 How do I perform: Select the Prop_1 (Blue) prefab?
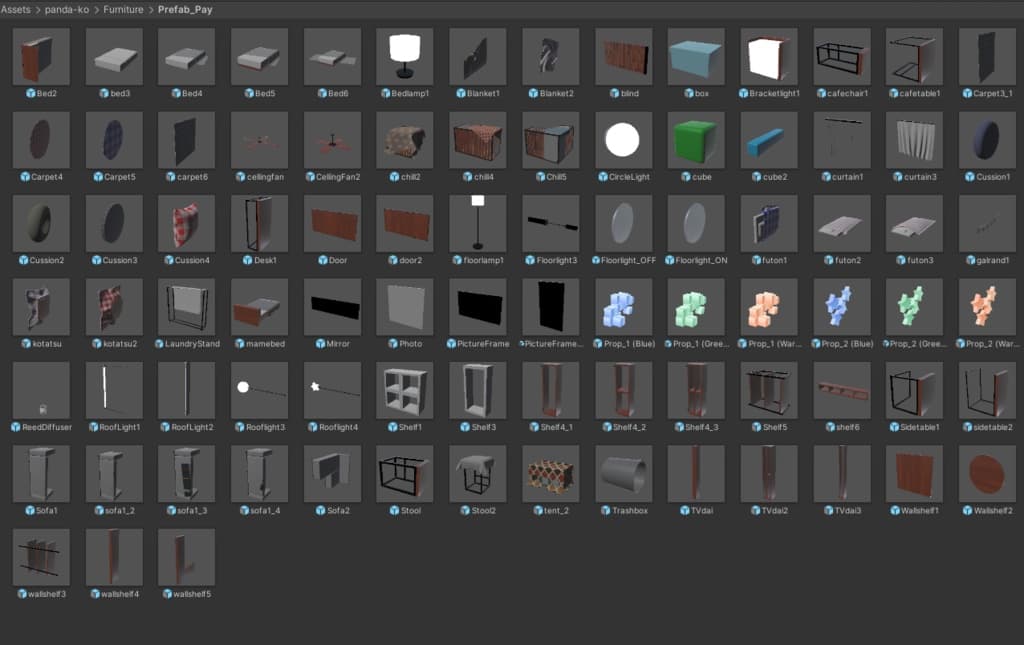pos(623,307)
